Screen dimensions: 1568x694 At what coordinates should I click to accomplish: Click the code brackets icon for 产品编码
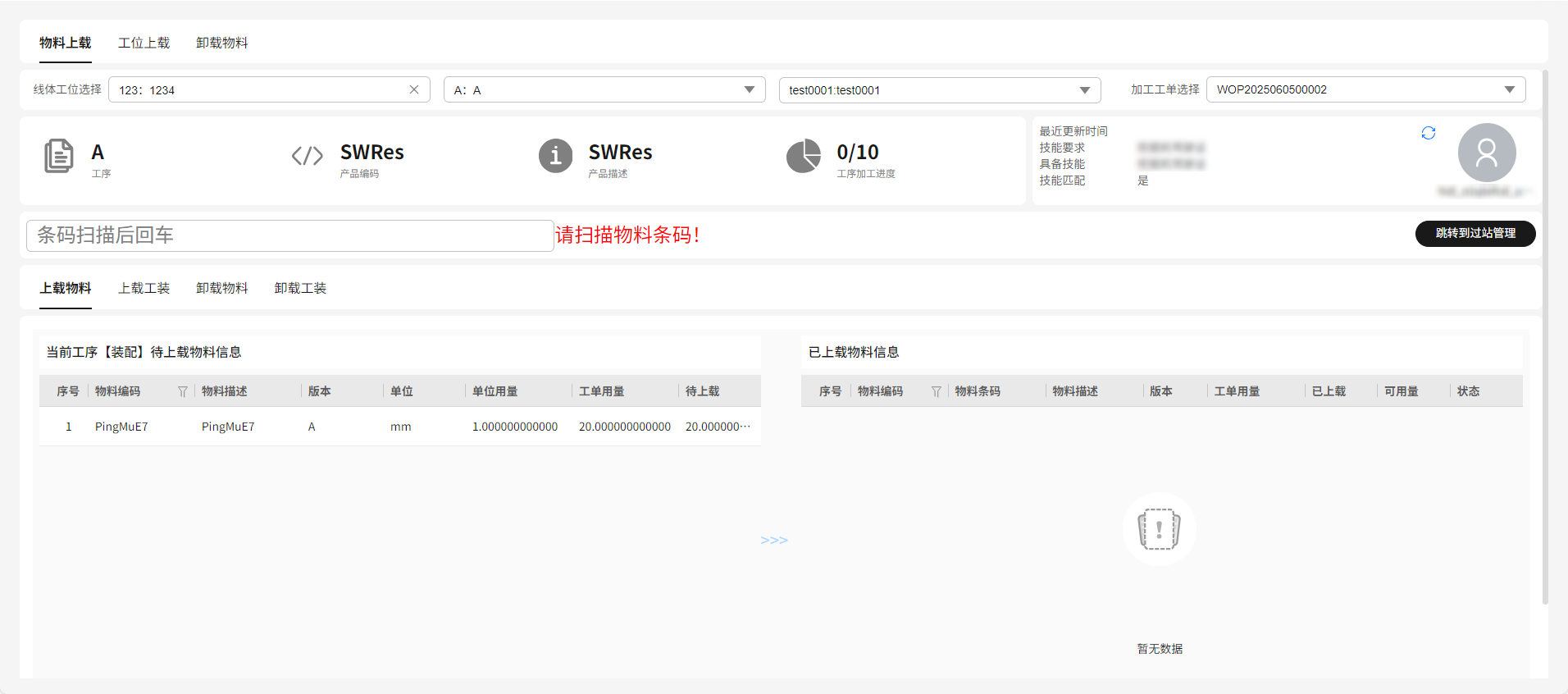point(308,156)
